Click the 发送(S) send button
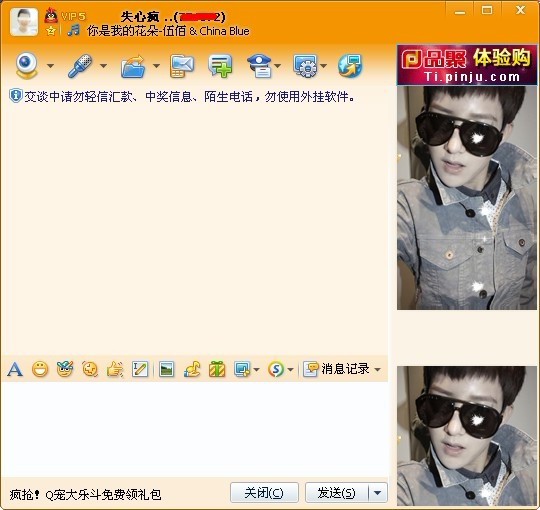The height and width of the screenshot is (510, 540). pyautogui.click(x=336, y=493)
